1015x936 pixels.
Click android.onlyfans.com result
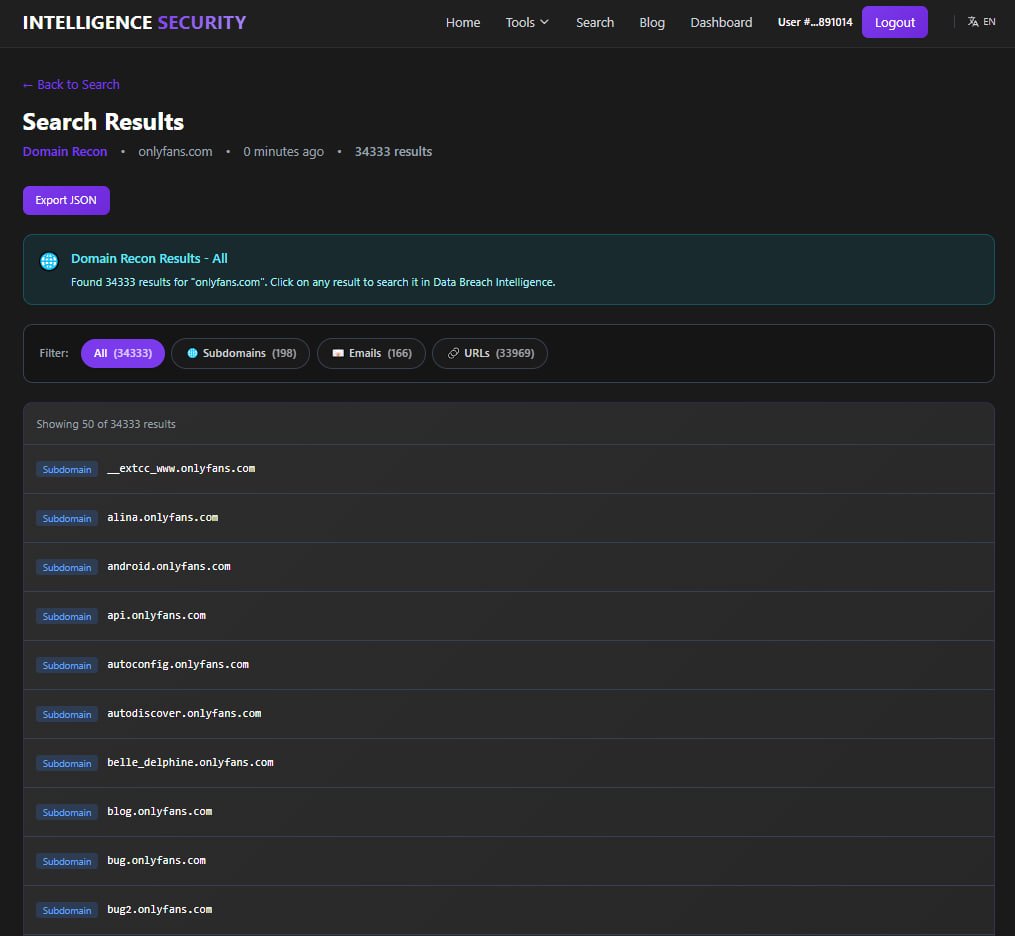[x=509, y=567]
